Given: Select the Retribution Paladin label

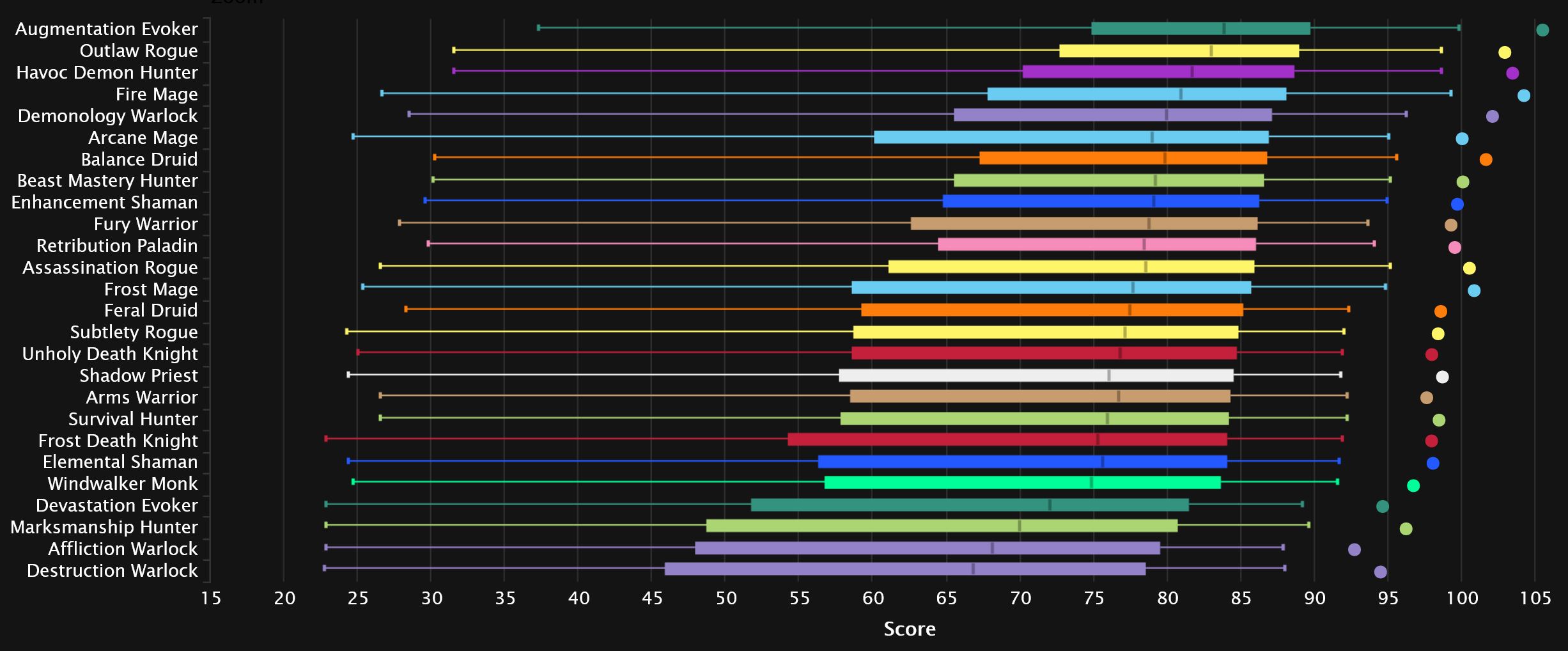Looking at the screenshot, I should click(117, 246).
